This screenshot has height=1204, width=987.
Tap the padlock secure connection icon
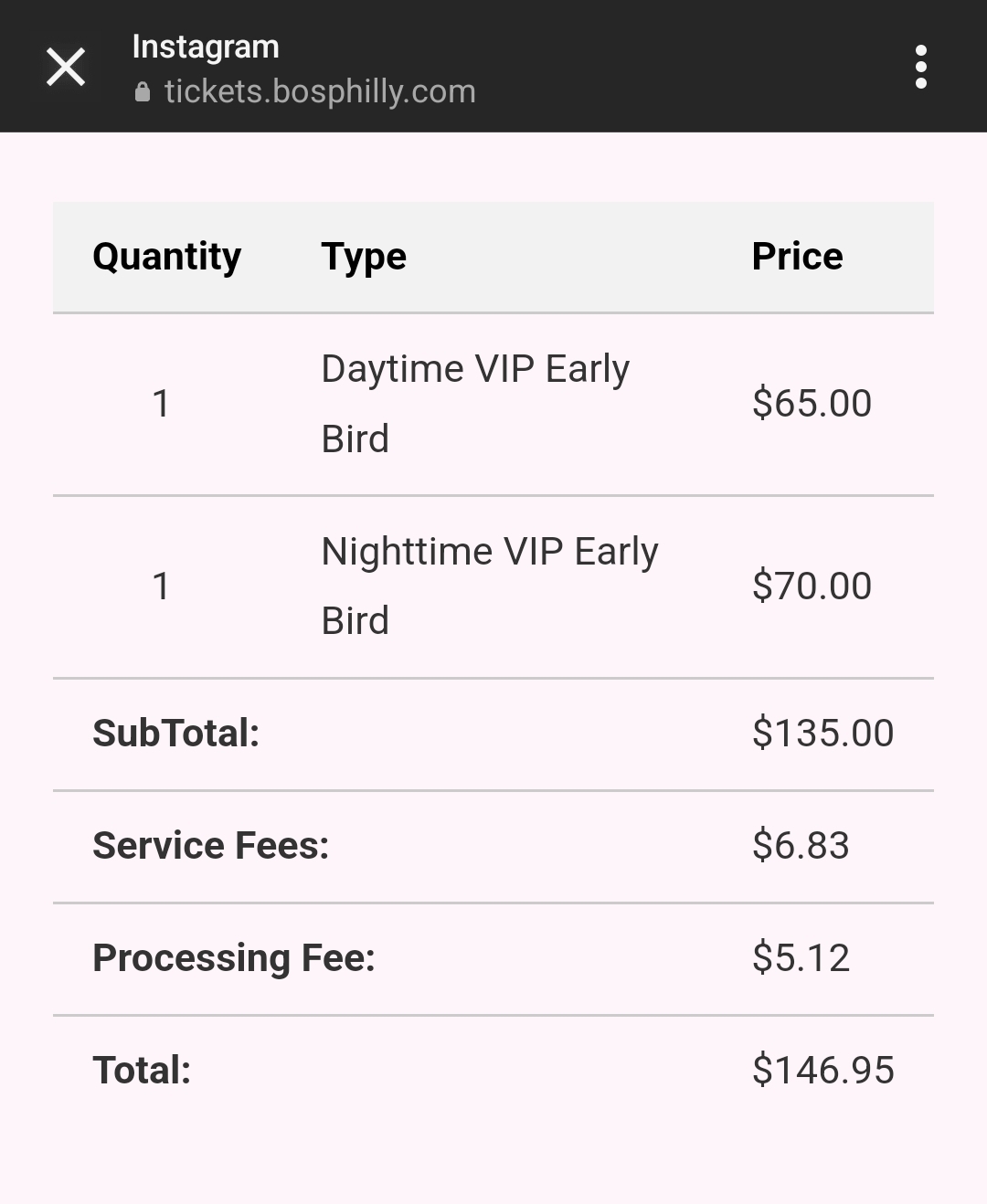(x=142, y=91)
